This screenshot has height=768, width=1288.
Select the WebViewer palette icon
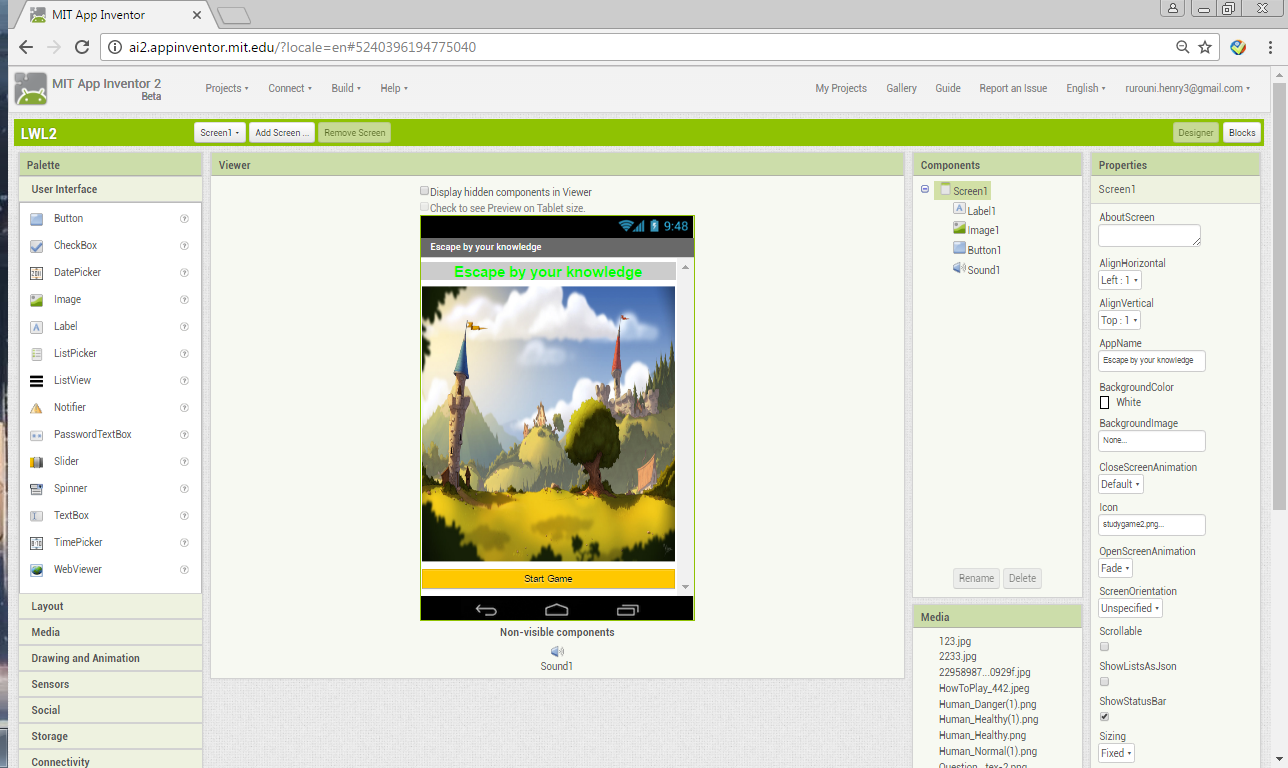(37, 570)
